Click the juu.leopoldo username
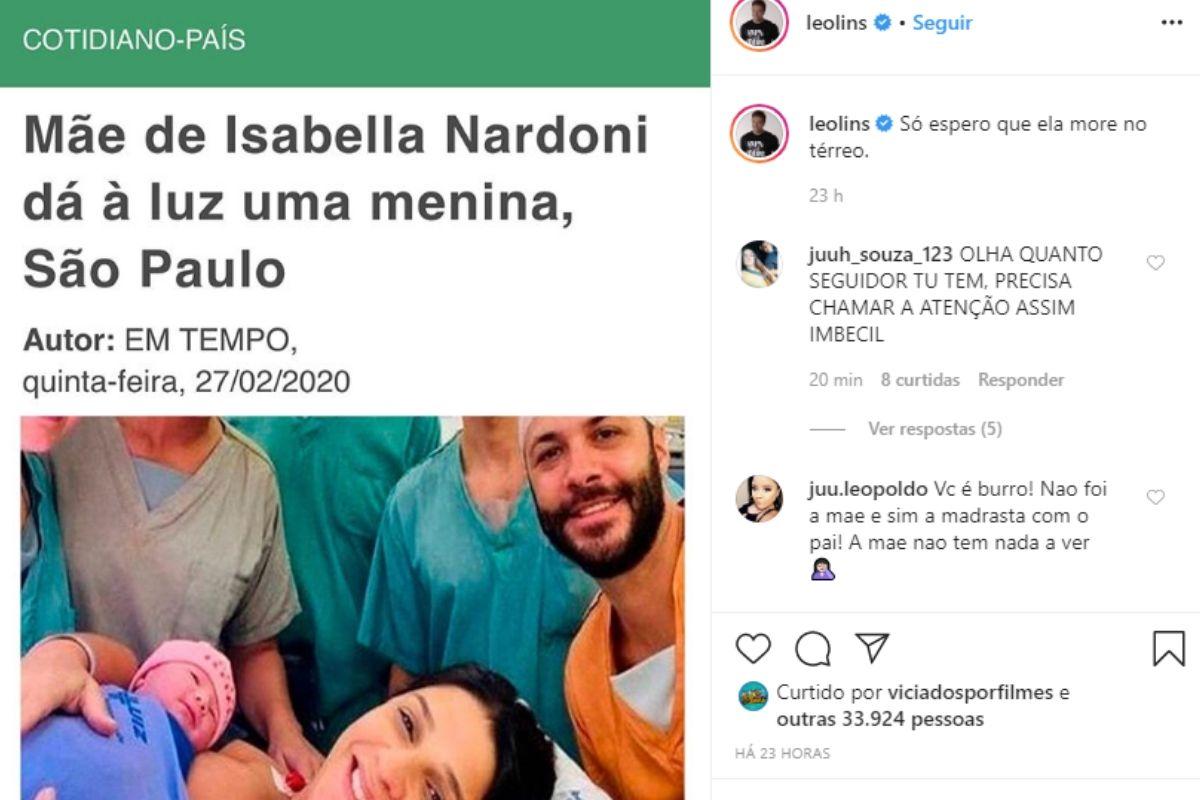The width and height of the screenshot is (1200, 800). pos(868,490)
